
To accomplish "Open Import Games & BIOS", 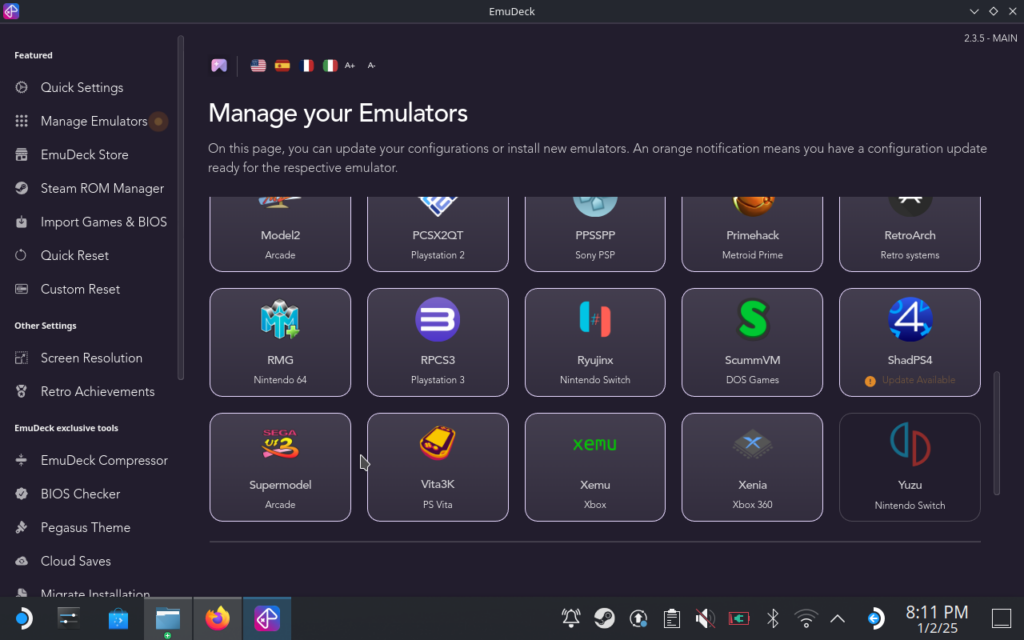I will pyautogui.click(x=103, y=222).
